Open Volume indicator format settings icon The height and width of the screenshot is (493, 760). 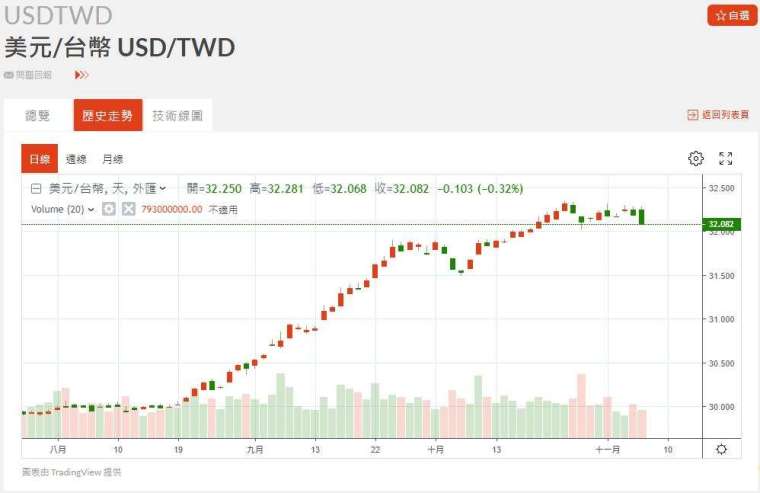[109, 209]
